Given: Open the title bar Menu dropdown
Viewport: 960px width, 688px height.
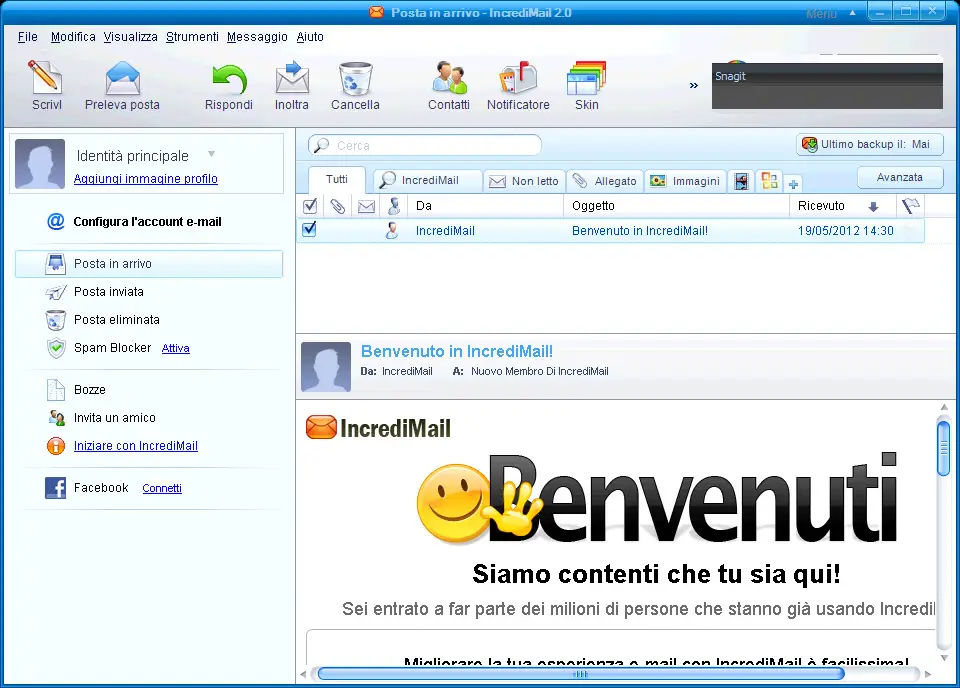Looking at the screenshot, I should pos(830,13).
